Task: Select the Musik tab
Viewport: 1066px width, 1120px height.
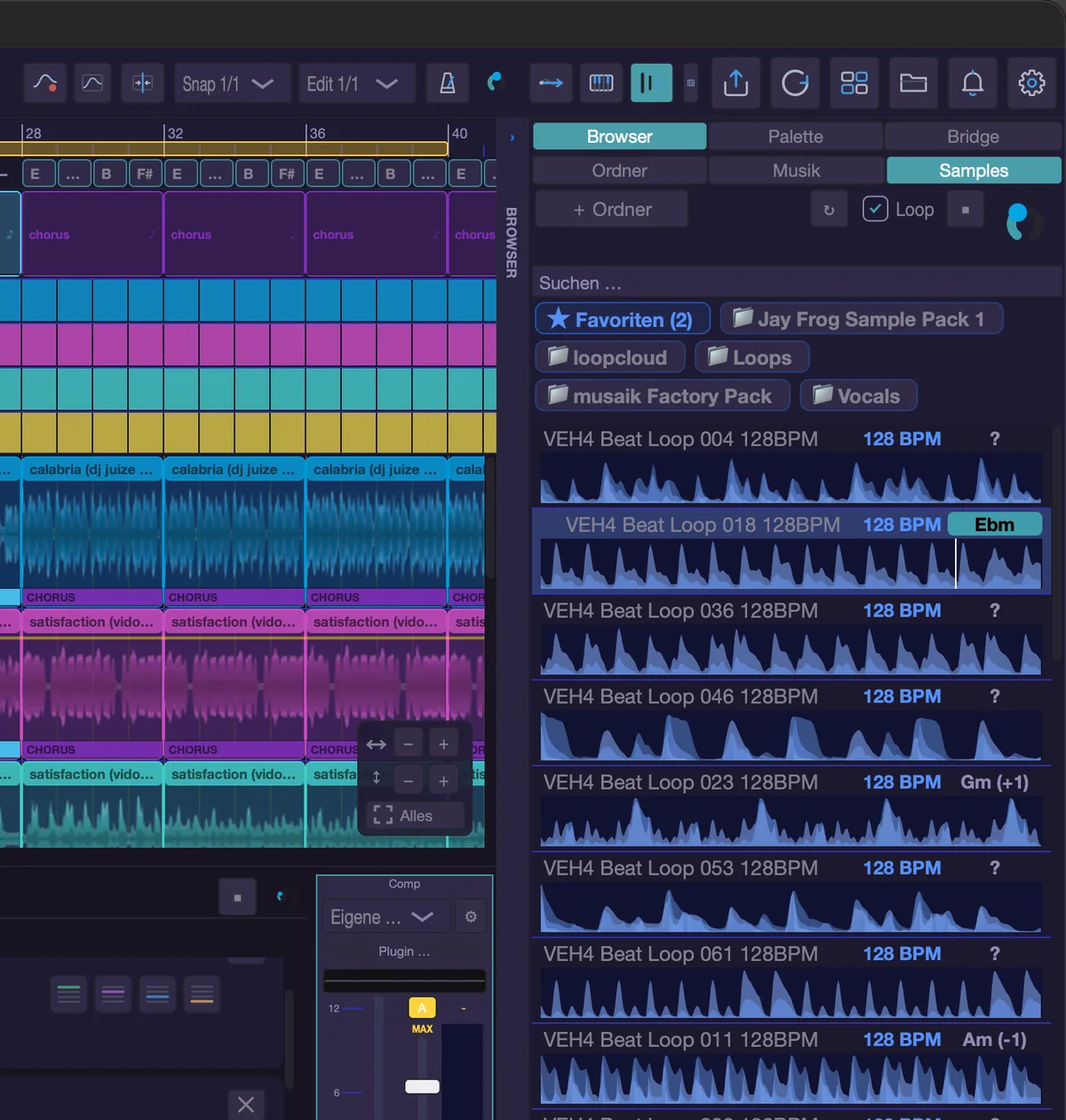Action: tap(796, 171)
